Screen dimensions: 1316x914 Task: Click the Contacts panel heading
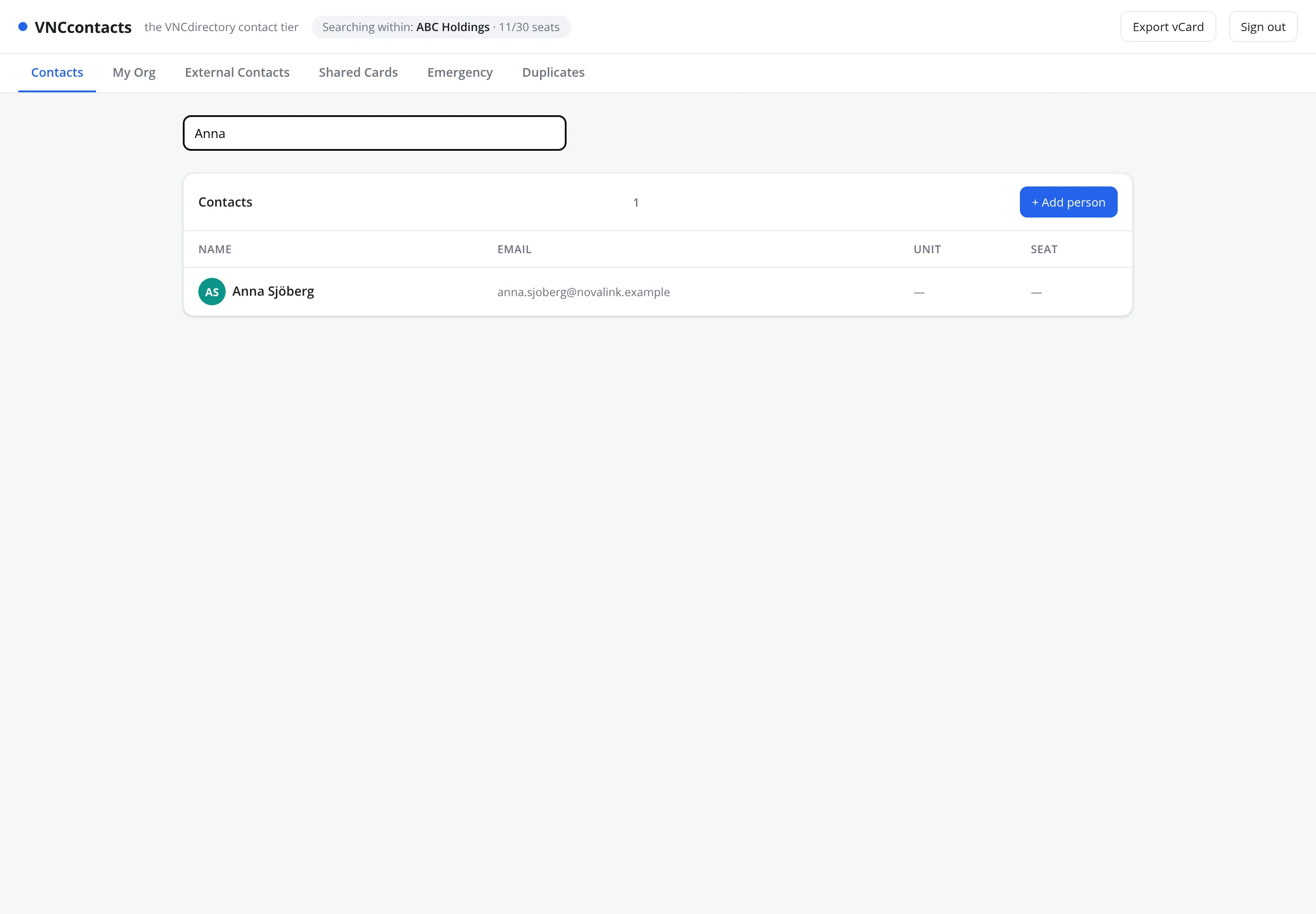(x=225, y=202)
